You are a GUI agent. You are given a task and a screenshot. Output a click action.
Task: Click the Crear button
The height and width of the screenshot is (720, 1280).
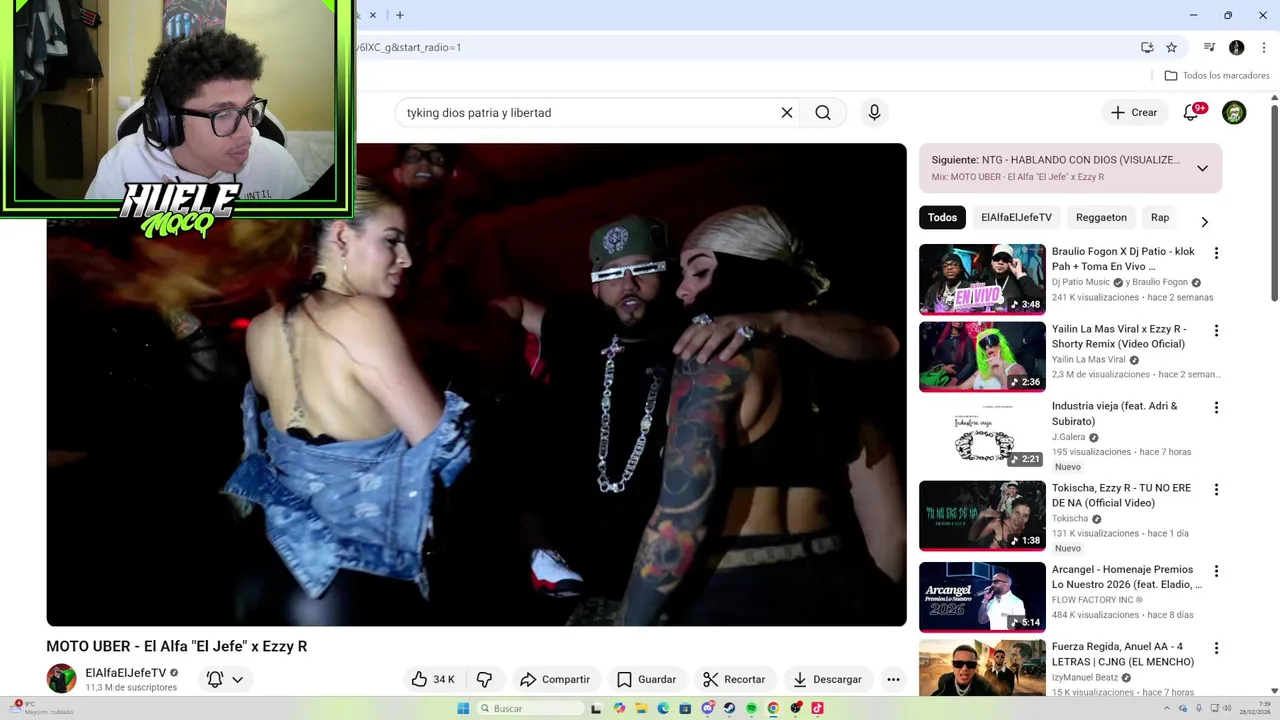[1134, 113]
